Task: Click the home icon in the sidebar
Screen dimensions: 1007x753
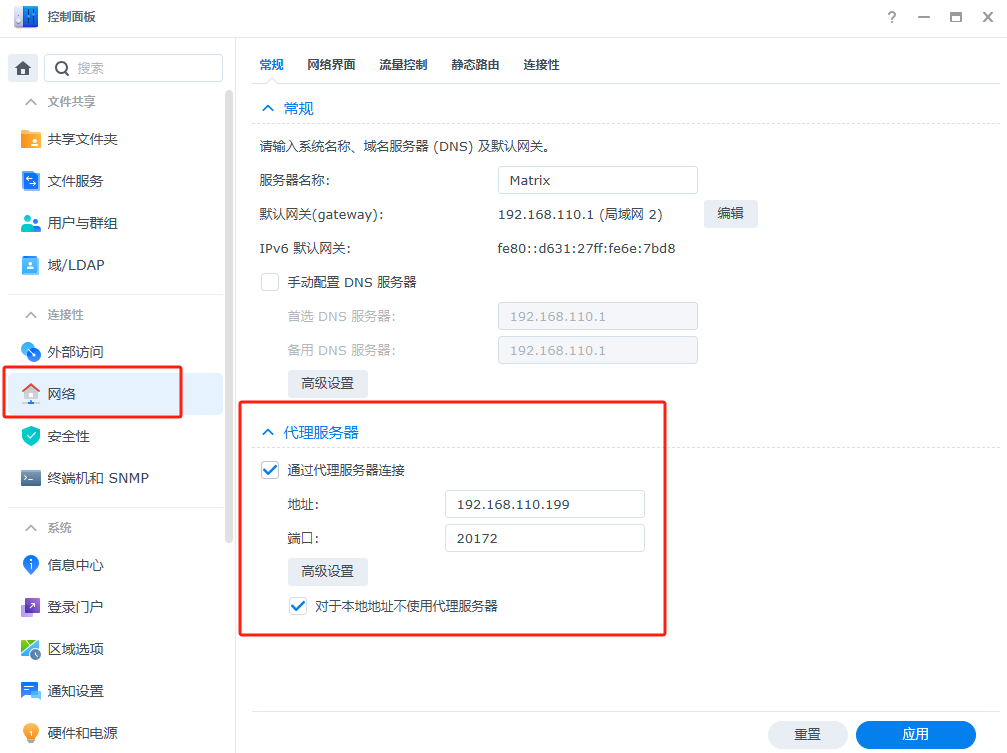Action: point(23,68)
